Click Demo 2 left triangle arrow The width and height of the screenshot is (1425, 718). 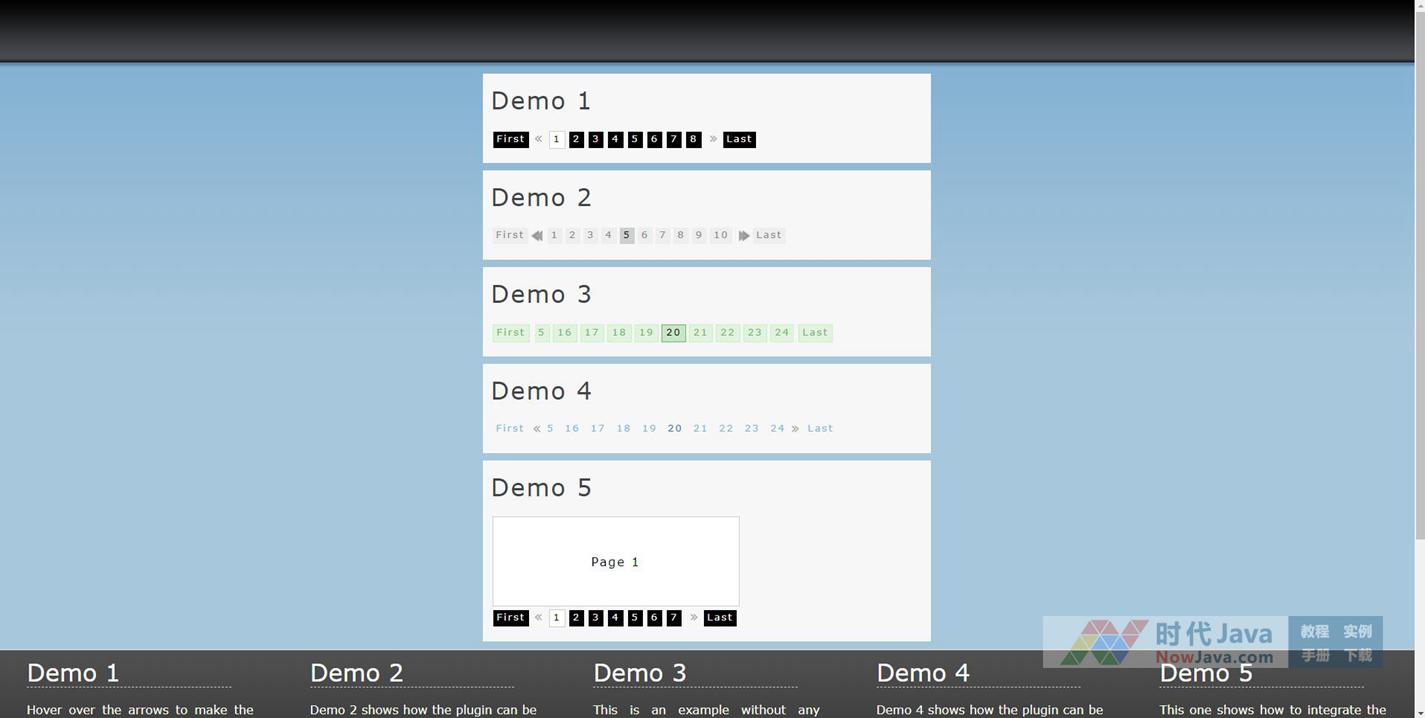(x=537, y=236)
